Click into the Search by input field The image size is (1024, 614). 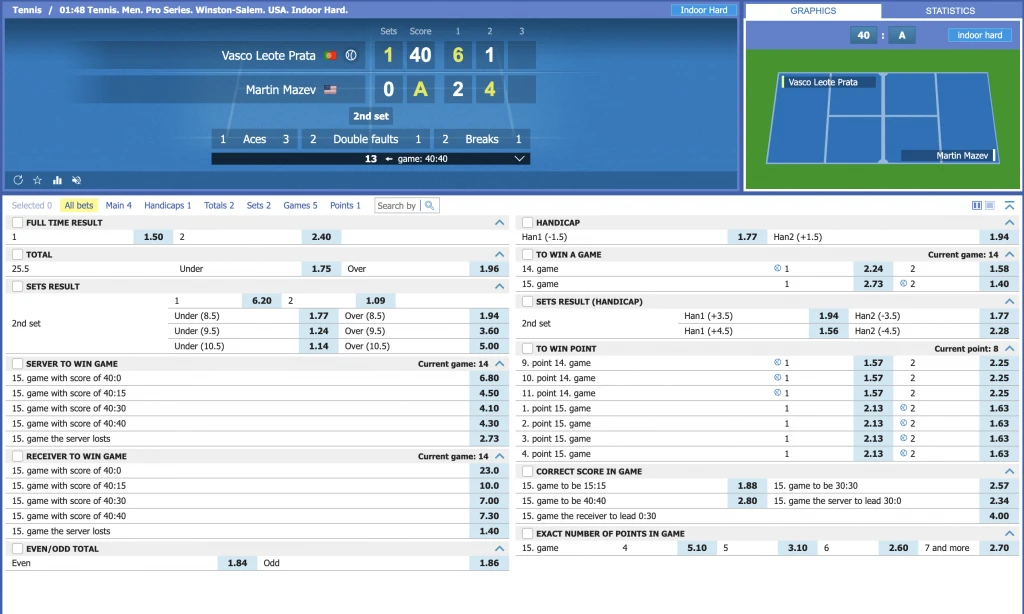[397, 206]
